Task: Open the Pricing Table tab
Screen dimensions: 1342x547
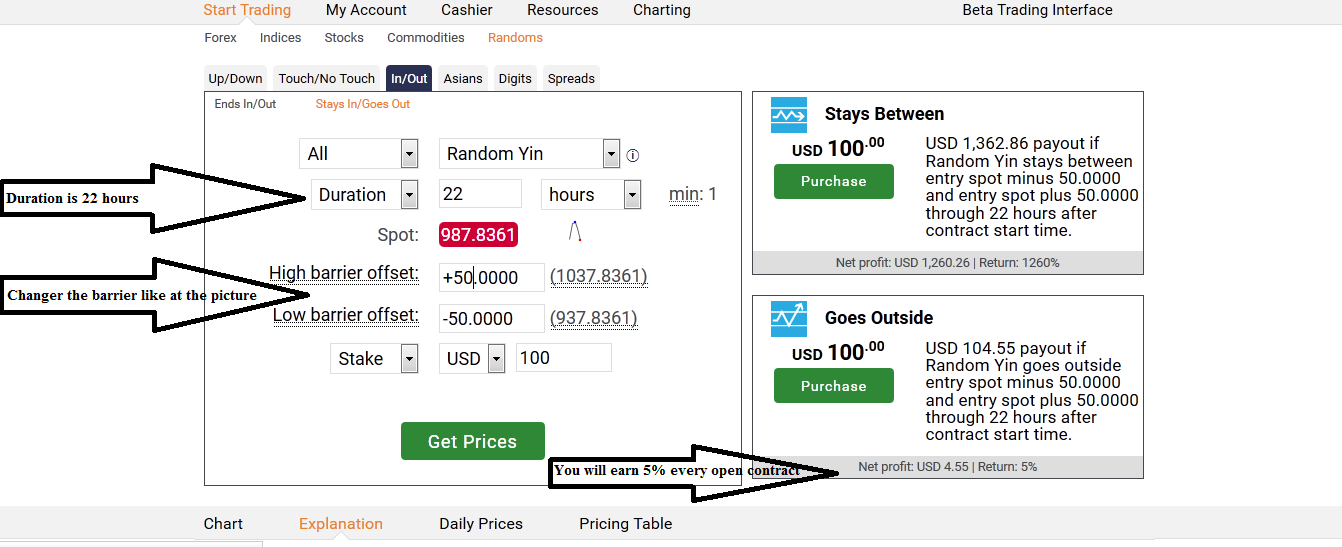Action: [626, 523]
